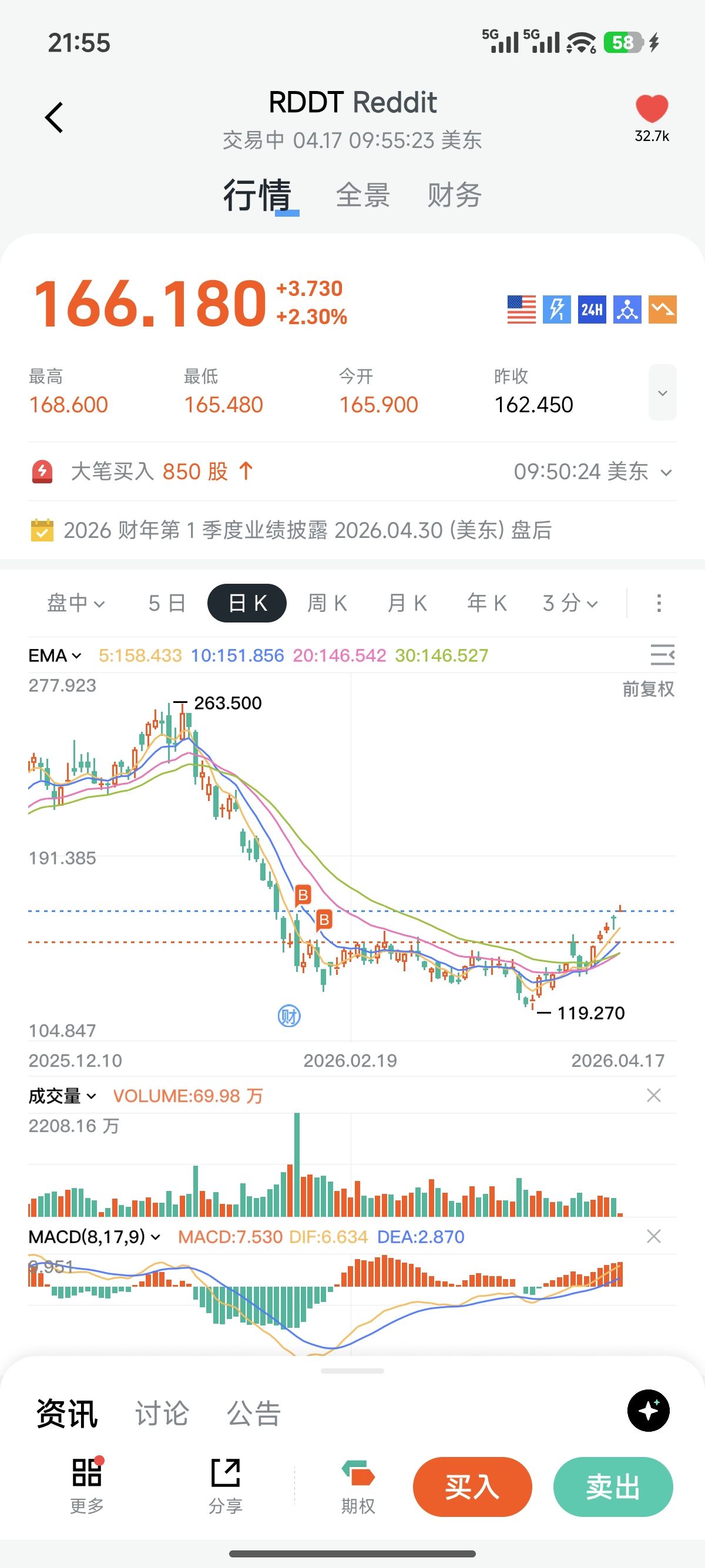Close the volume (成交量) indicator panel

[x=654, y=1096]
